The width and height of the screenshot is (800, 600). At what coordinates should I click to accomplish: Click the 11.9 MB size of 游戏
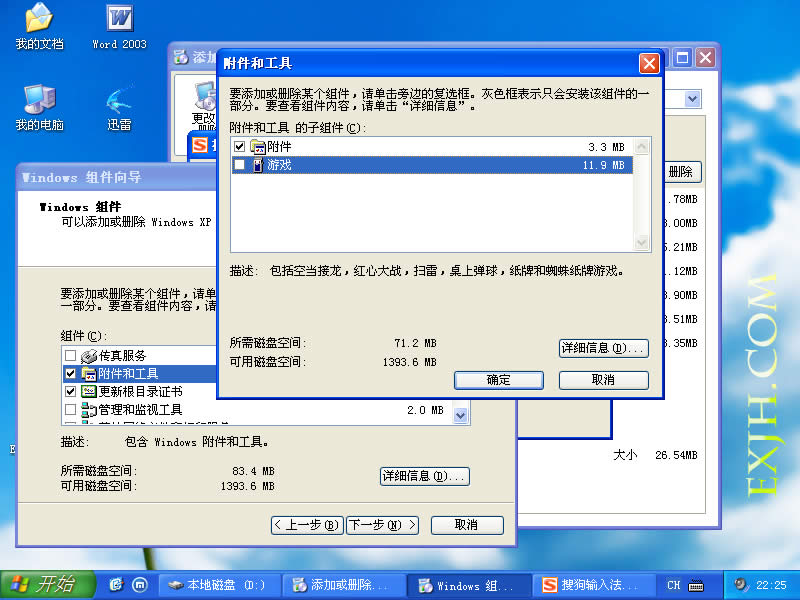(x=604, y=165)
